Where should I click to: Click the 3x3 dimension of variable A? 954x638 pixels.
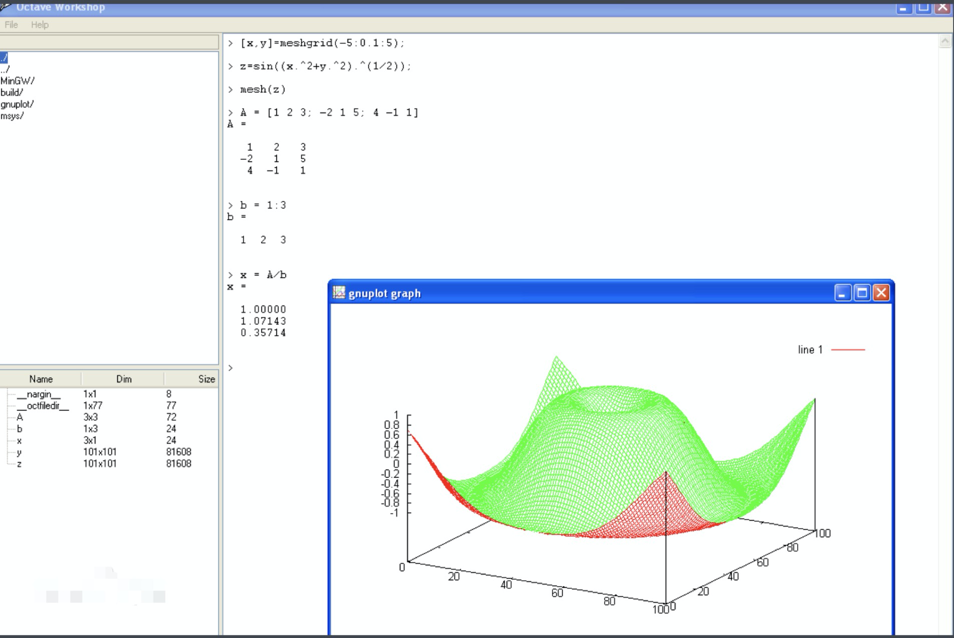(x=90, y=417)
